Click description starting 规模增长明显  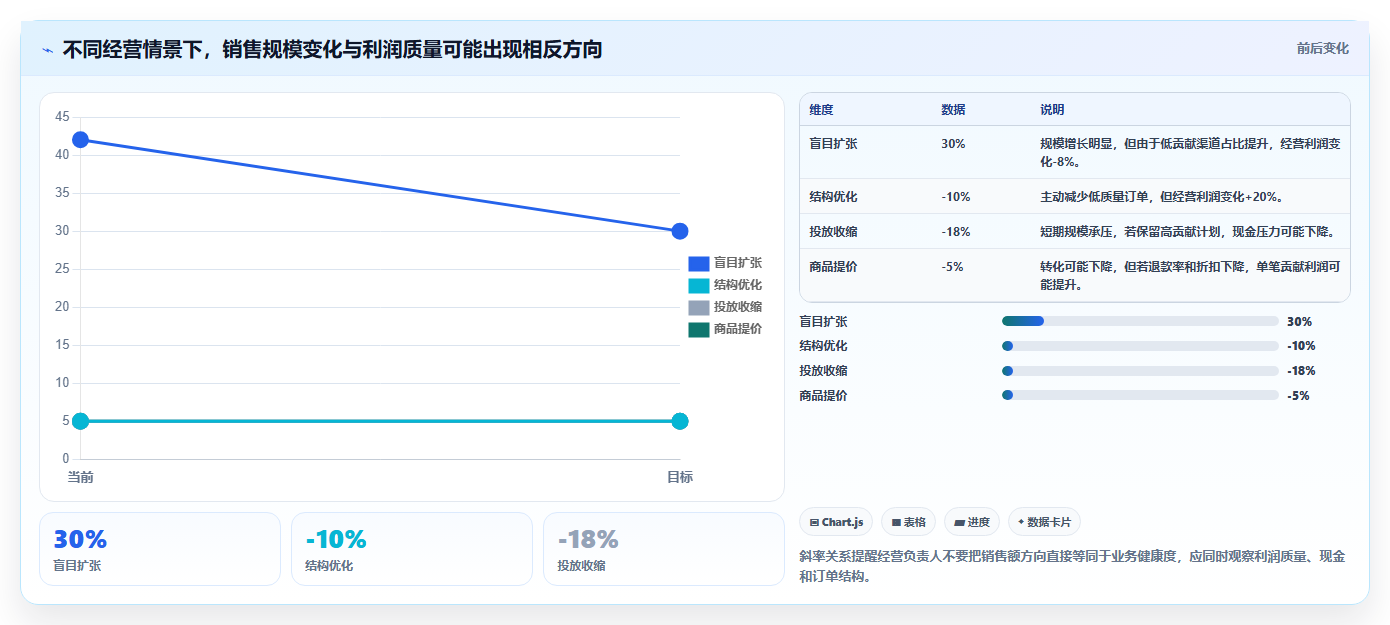point(1190,152)
